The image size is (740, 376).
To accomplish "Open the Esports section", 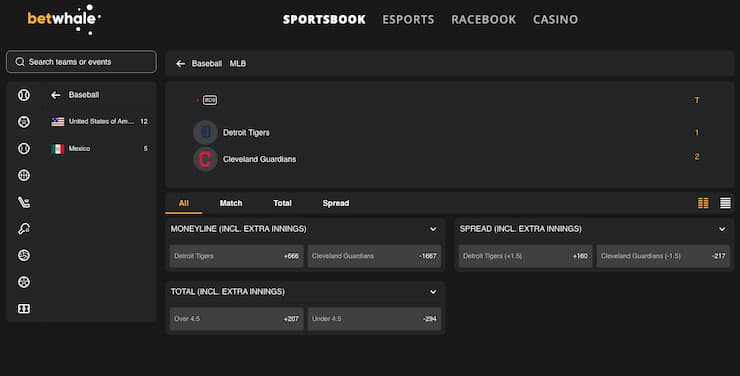I will click(x=408, y=19).
